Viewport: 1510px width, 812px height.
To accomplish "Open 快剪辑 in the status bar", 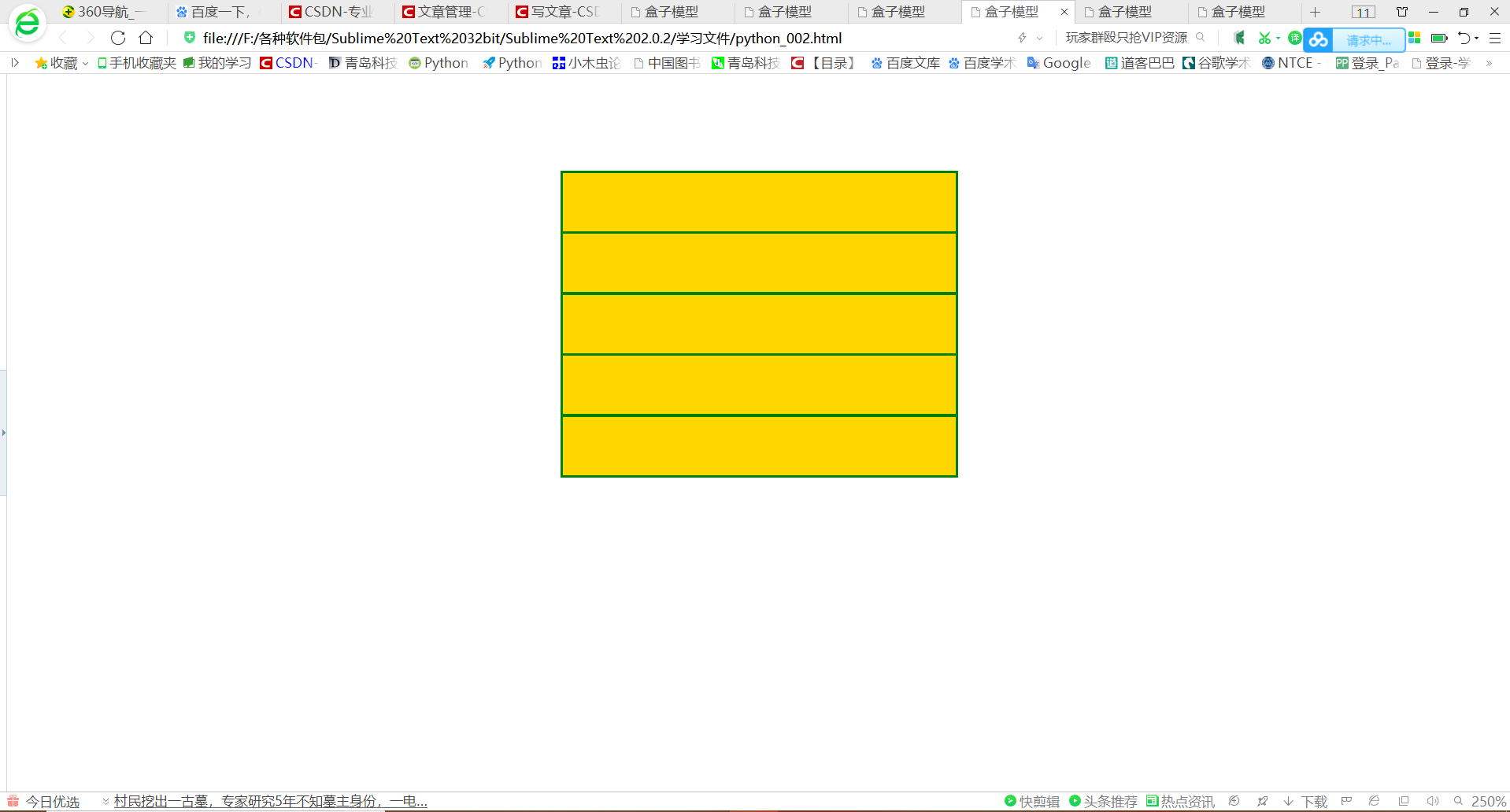I will [1032, 801].
